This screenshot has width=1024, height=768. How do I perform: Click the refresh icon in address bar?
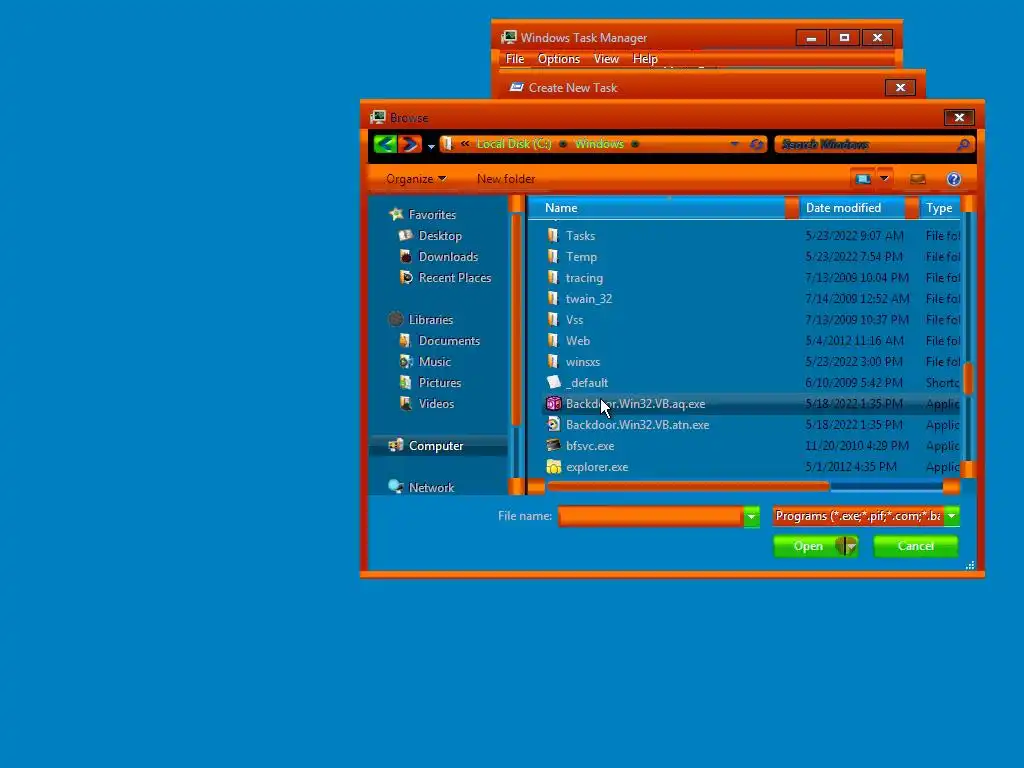757,144
